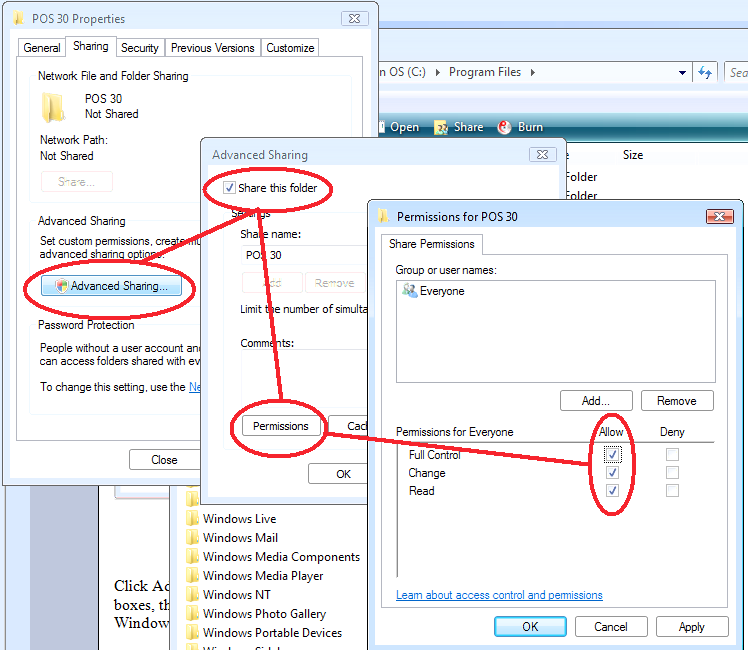Toggle the Share this folder checkbox
Viewport: 748px width, 650px height.
(229, 188)
